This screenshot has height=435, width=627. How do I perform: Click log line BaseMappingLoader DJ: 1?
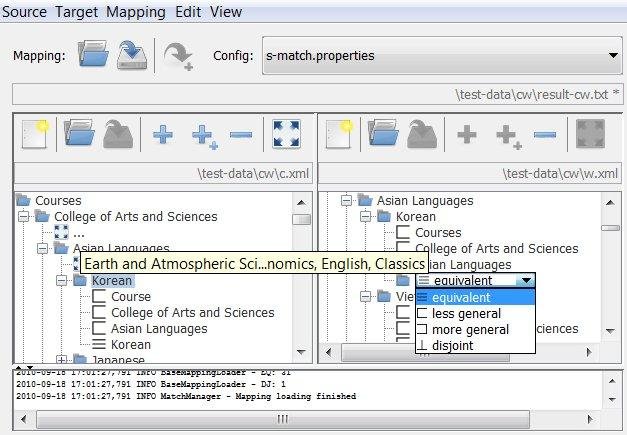(151, 384)
